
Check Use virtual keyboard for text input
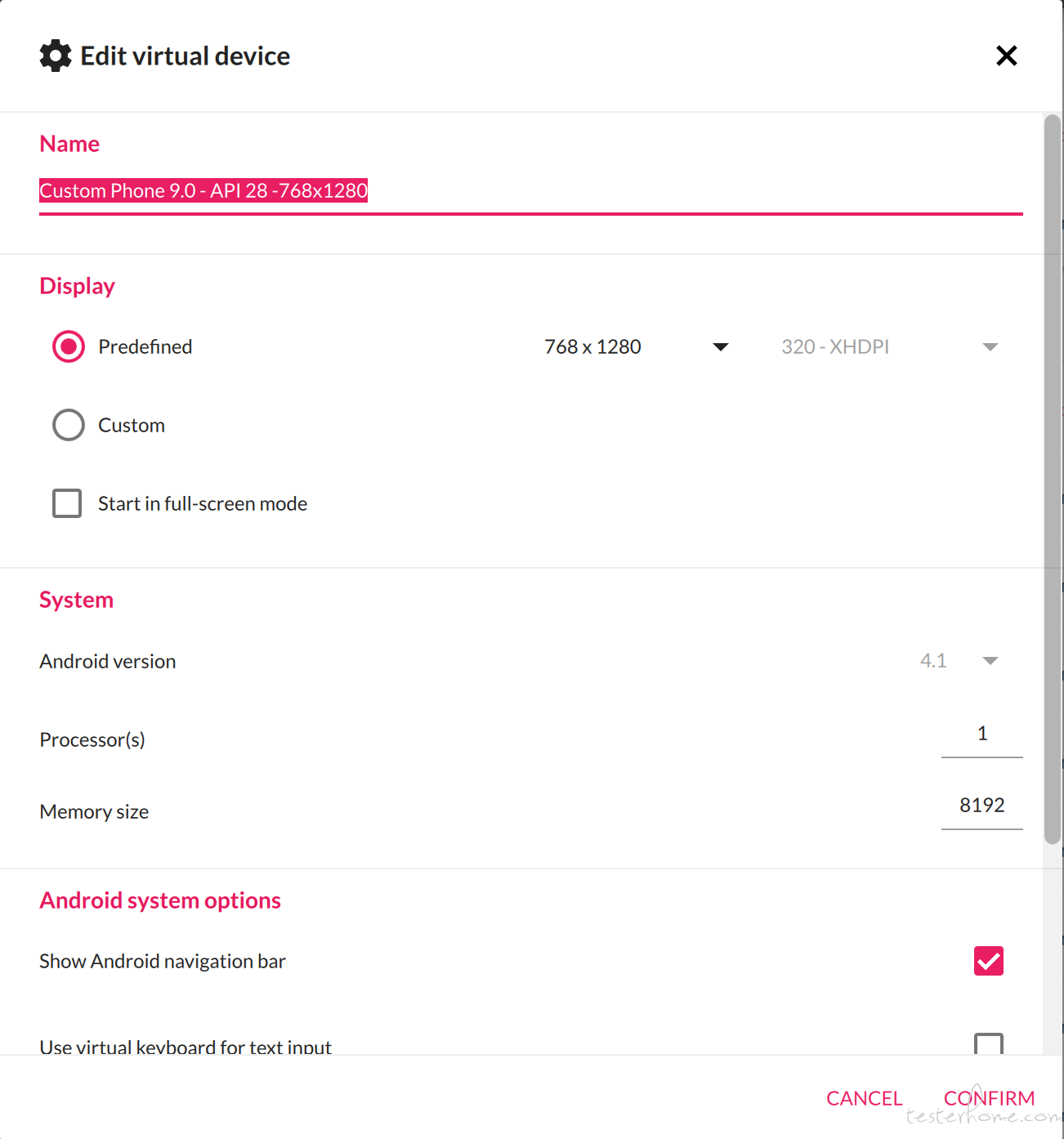click(x=989, y=1043)
